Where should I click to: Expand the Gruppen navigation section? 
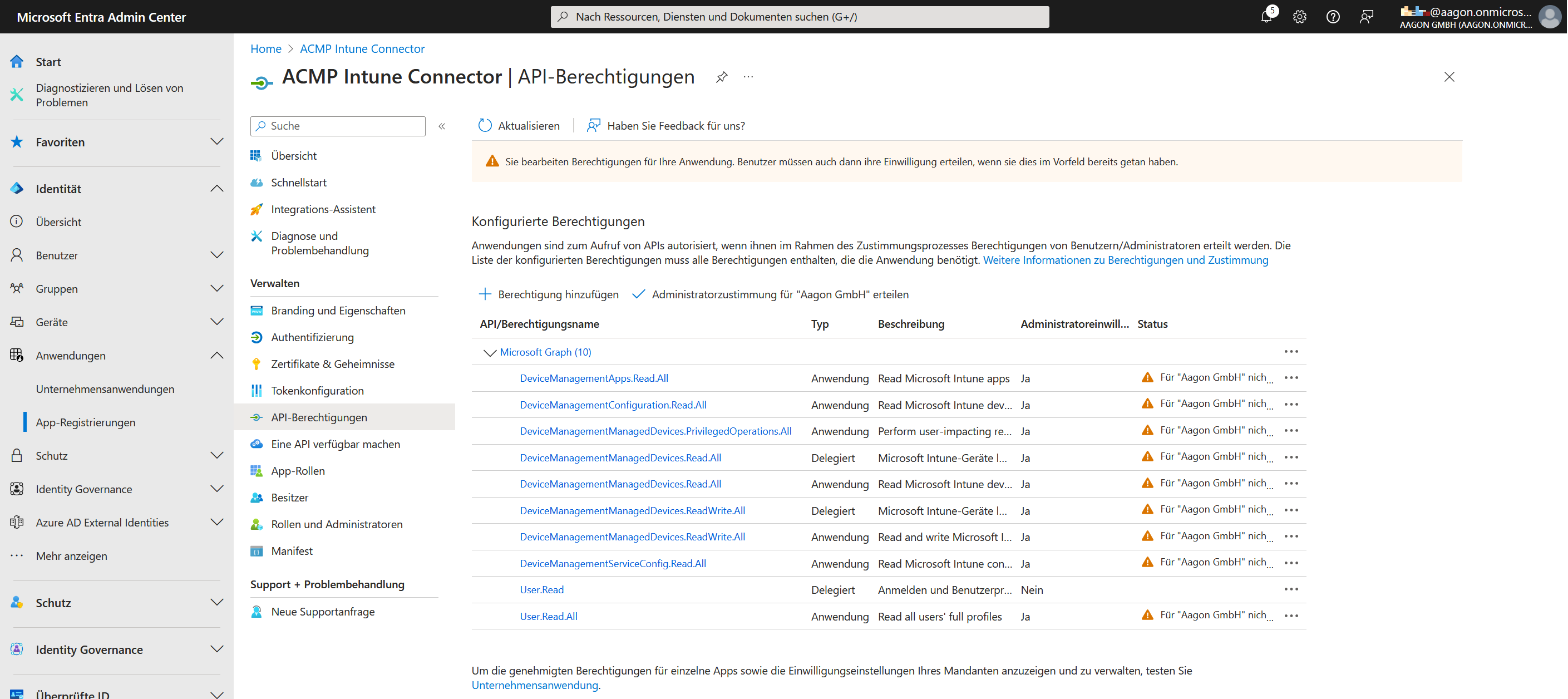(x=218, y=288)
